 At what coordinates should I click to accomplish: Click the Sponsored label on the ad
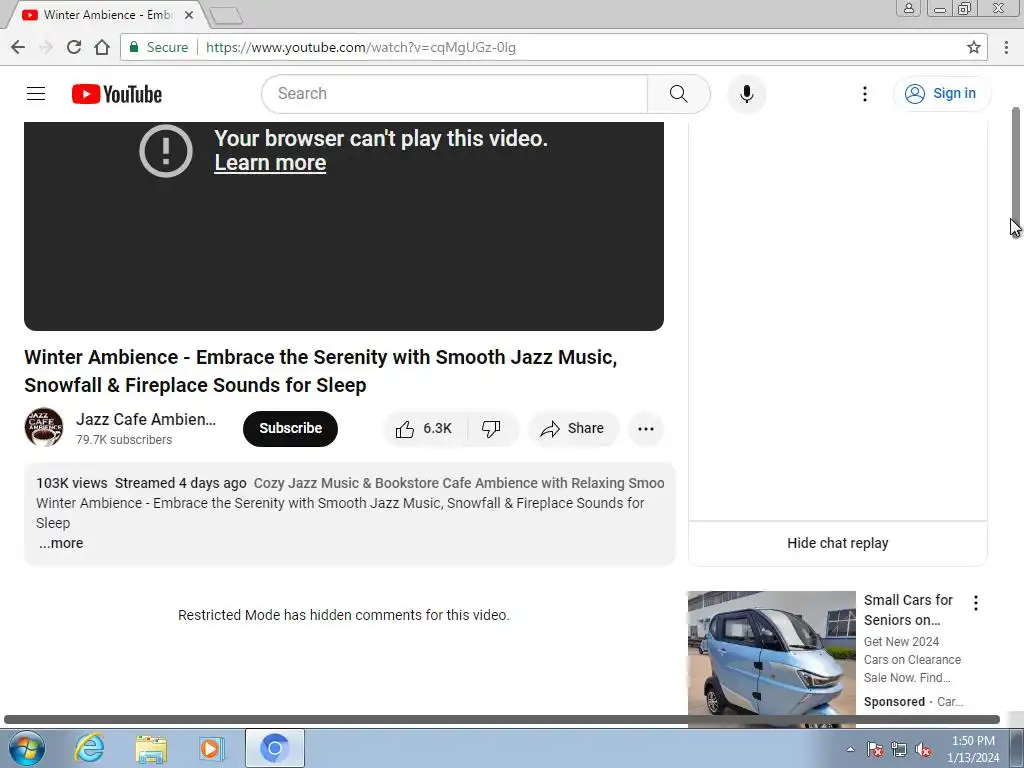click(x=894, y=702)
